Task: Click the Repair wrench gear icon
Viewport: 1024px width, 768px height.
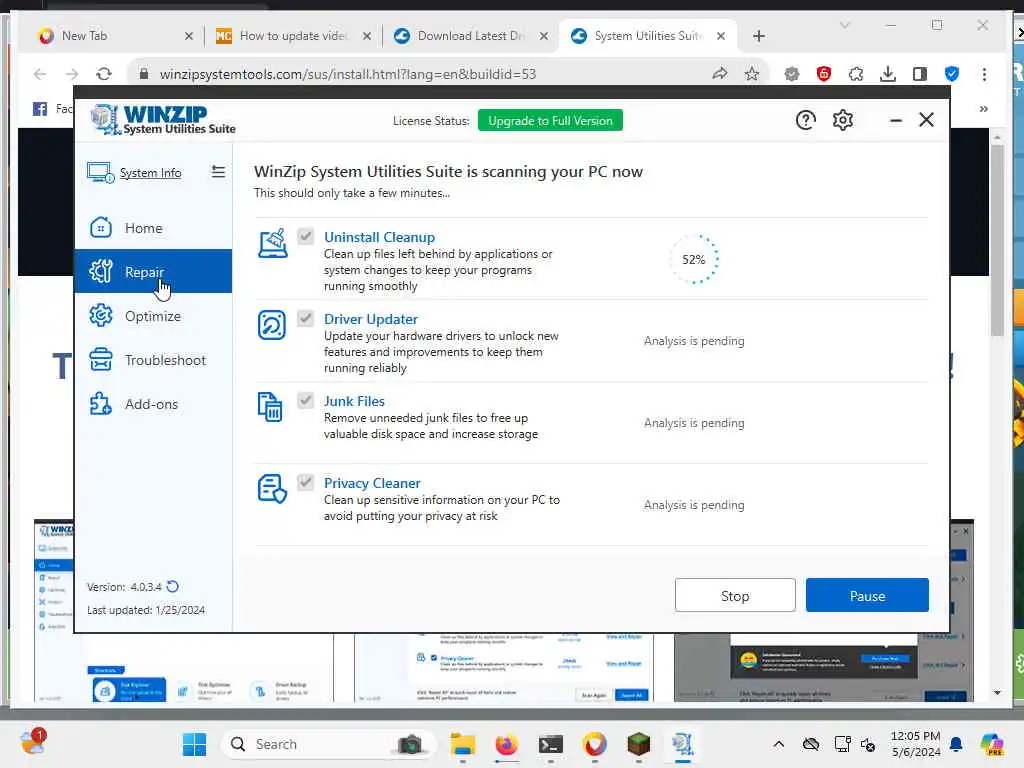Action: (x=101, y=271)
